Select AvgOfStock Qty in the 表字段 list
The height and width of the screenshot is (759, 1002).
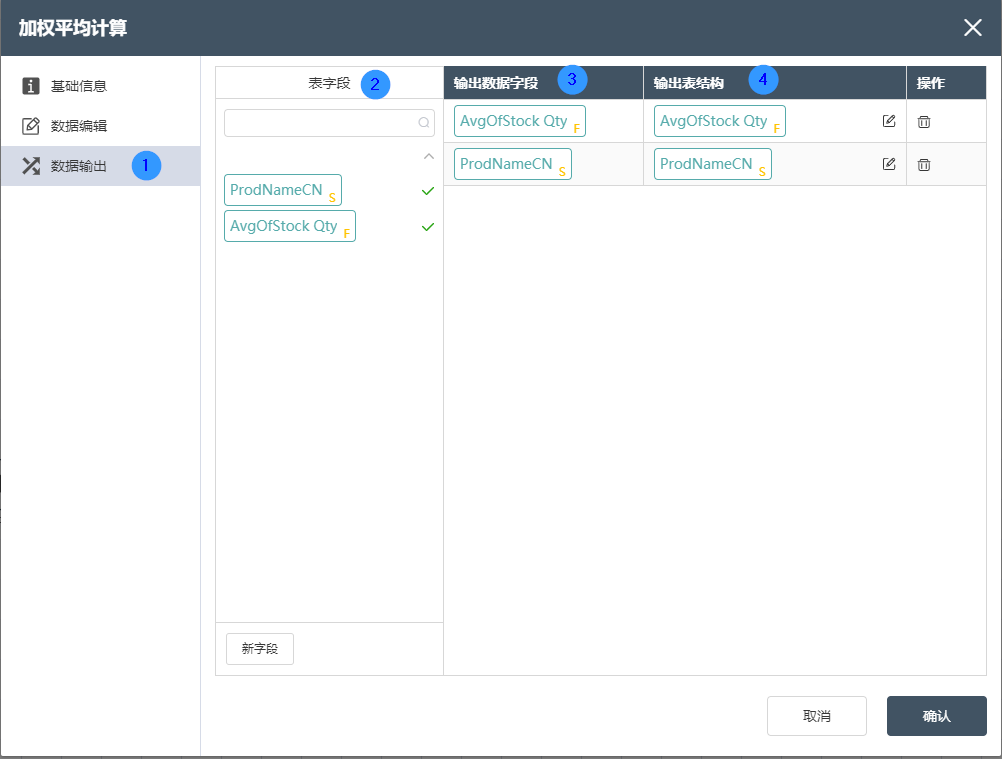(x=289, y=226)
